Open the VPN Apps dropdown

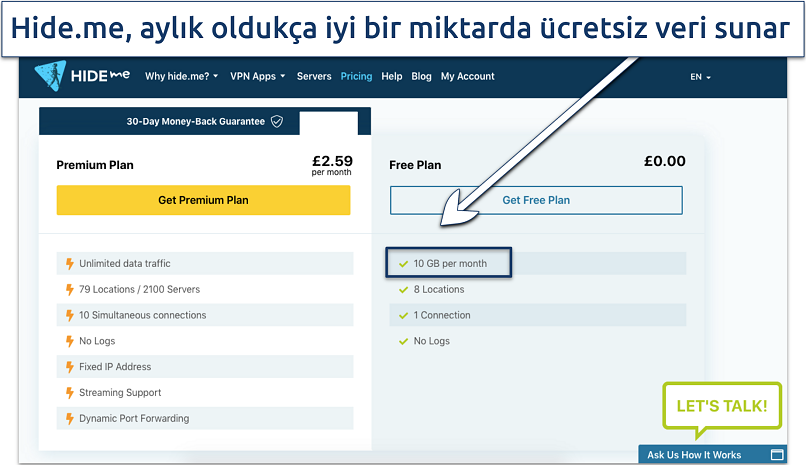point(259,76)
